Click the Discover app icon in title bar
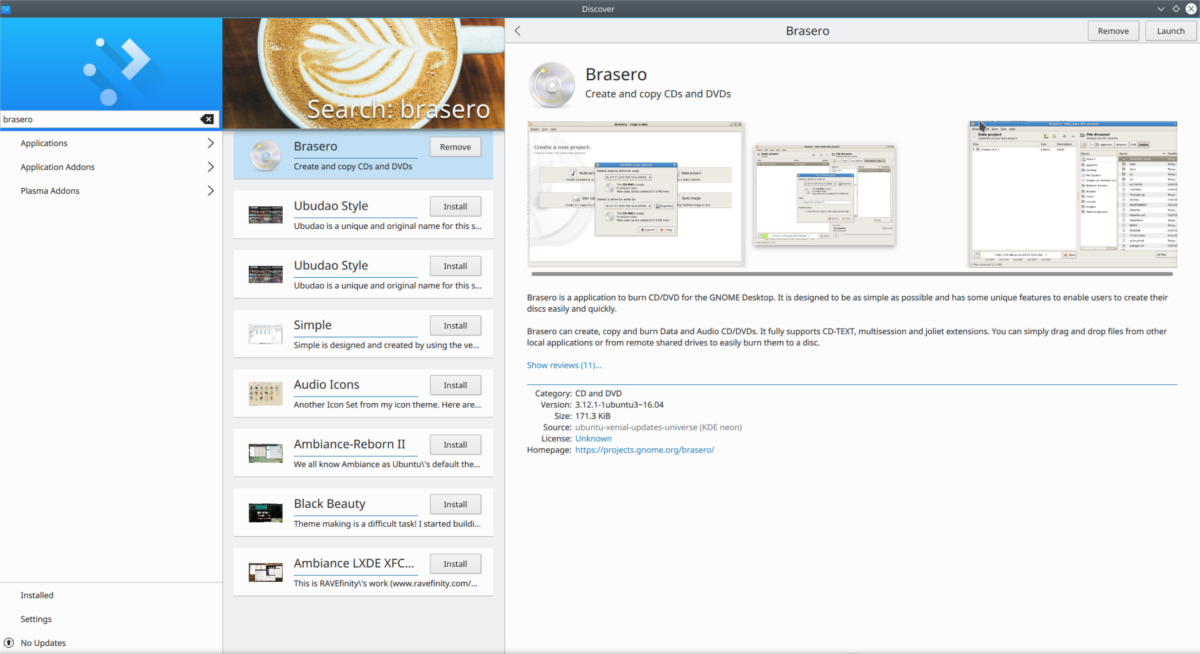This screenshot has width=1200, height=654. tap(7, 8)
